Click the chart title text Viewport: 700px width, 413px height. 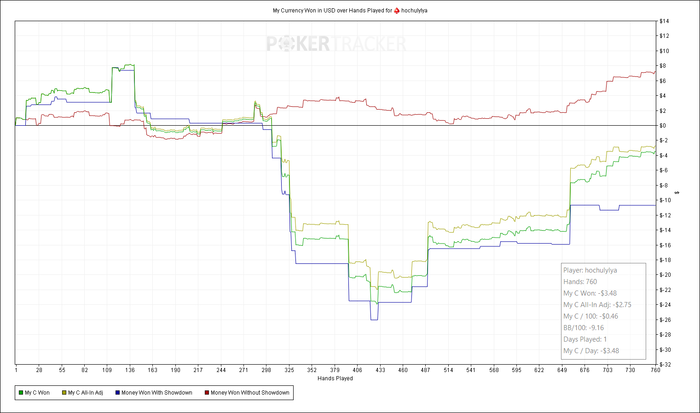point(350,10)
